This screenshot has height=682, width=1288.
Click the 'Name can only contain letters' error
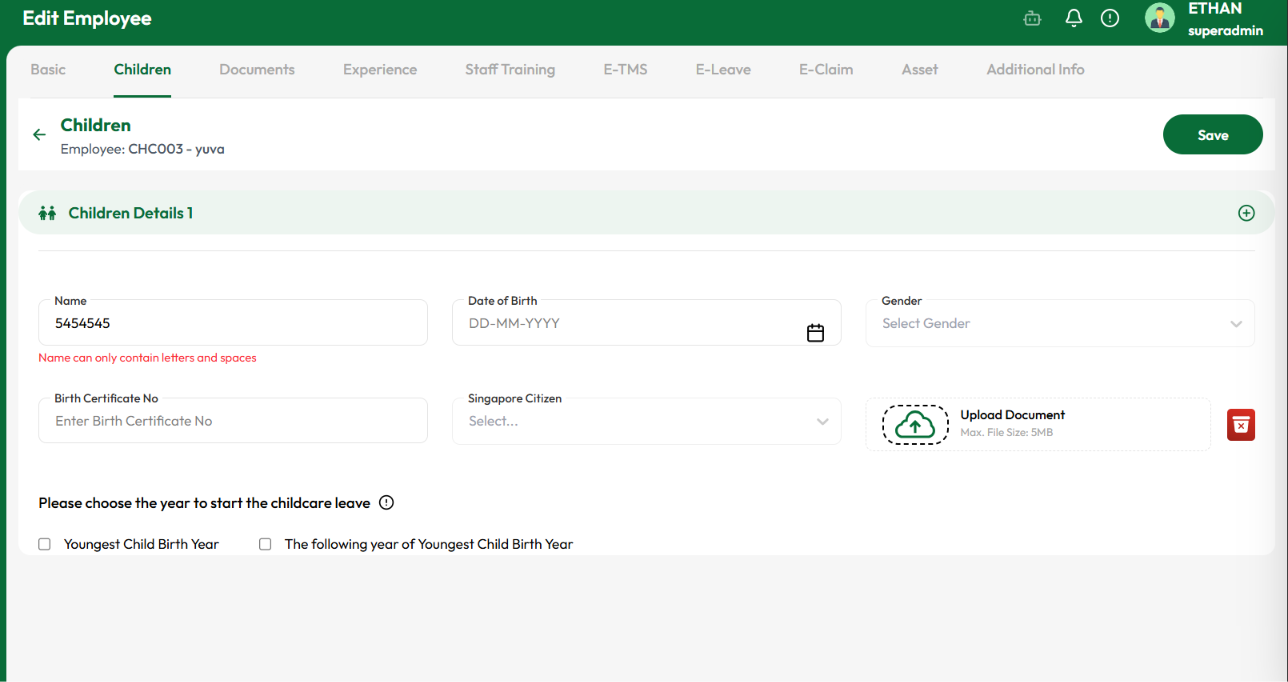[147, 358]
